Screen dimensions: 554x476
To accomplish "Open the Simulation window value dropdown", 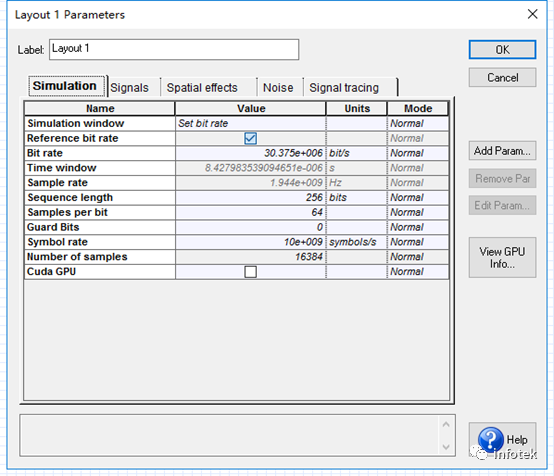I will coord(251,123).
